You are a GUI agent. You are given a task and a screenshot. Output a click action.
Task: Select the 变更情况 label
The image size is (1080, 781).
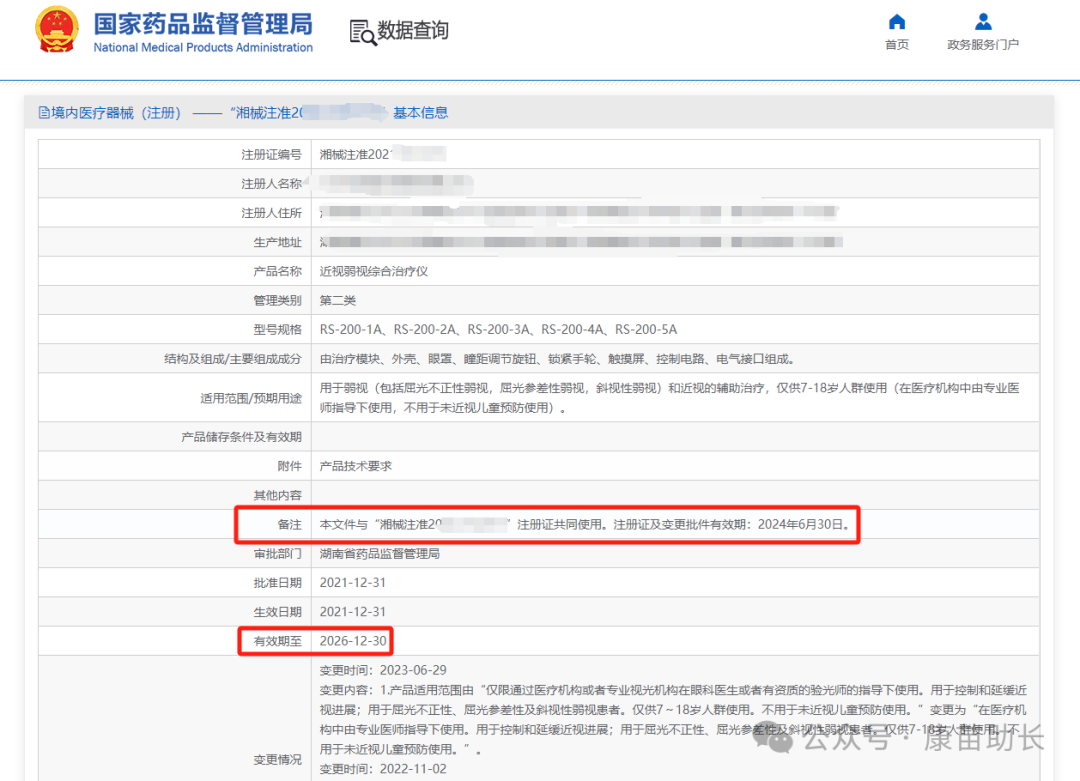coord(278,760)
